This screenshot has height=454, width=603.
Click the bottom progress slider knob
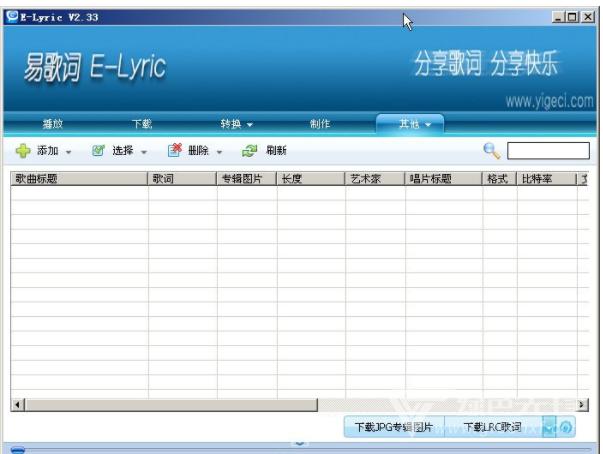point(18,449)
